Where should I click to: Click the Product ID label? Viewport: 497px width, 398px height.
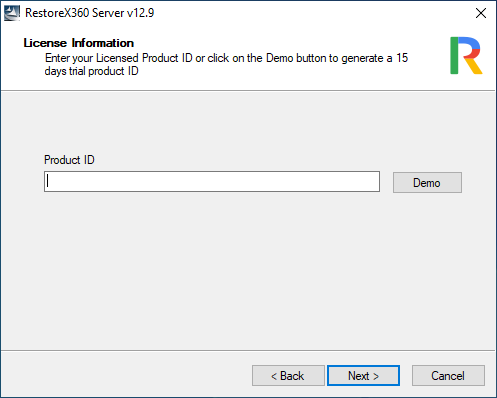coord(69,160)
